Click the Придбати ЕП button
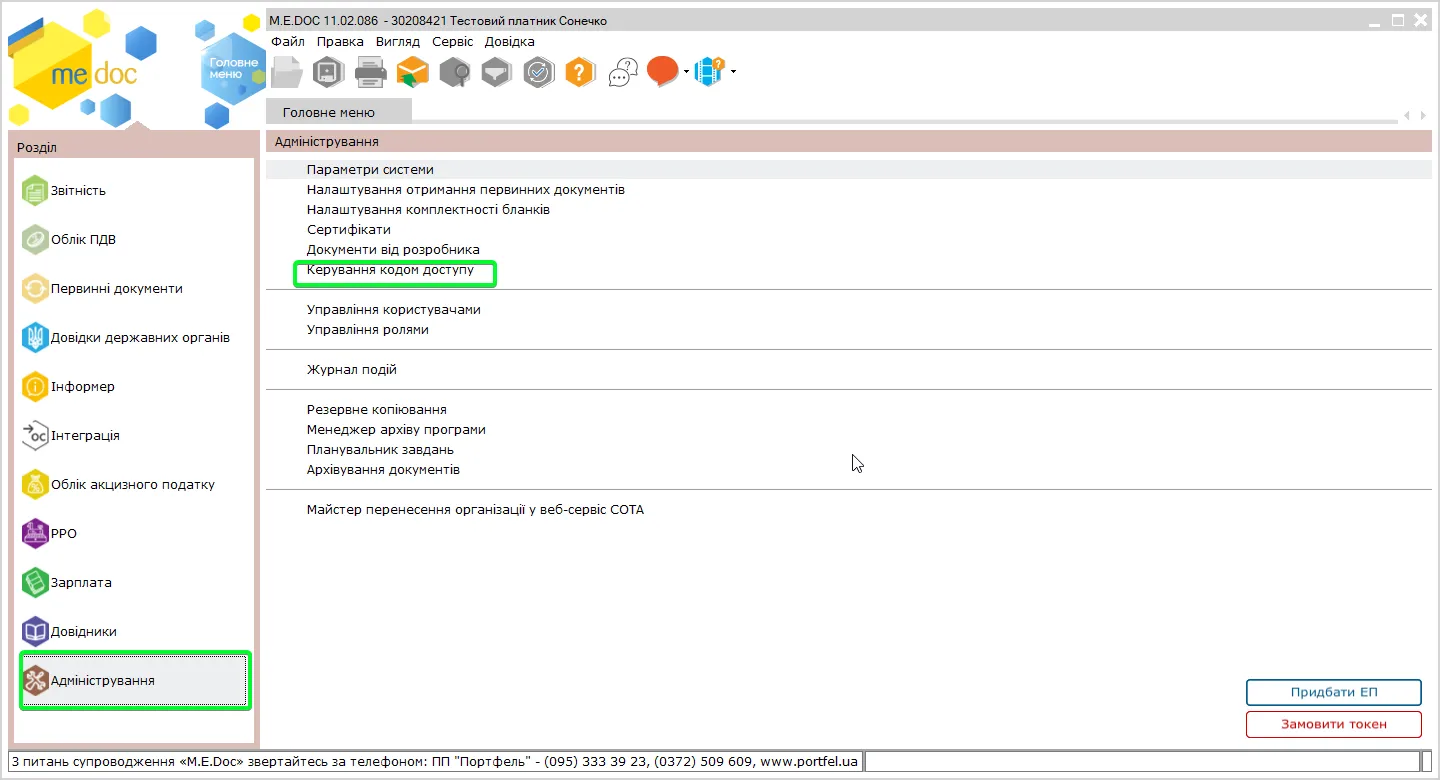The image size is (1440, 780). tap(1333, 692)
